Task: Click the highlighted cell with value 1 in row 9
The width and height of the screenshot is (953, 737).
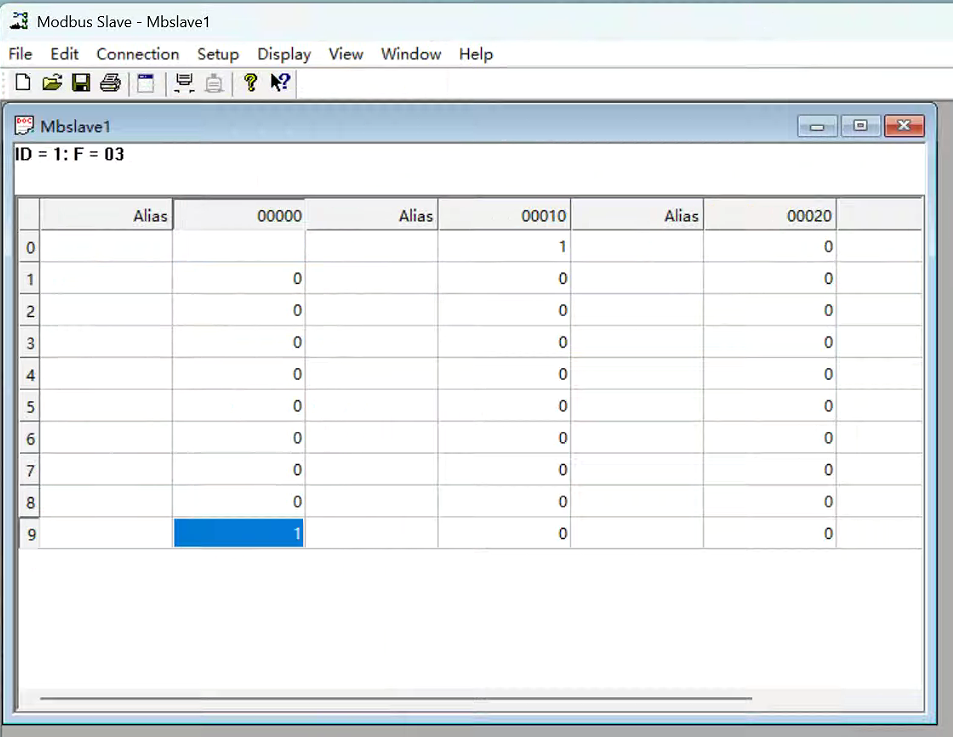Action: tap(239, 533)
